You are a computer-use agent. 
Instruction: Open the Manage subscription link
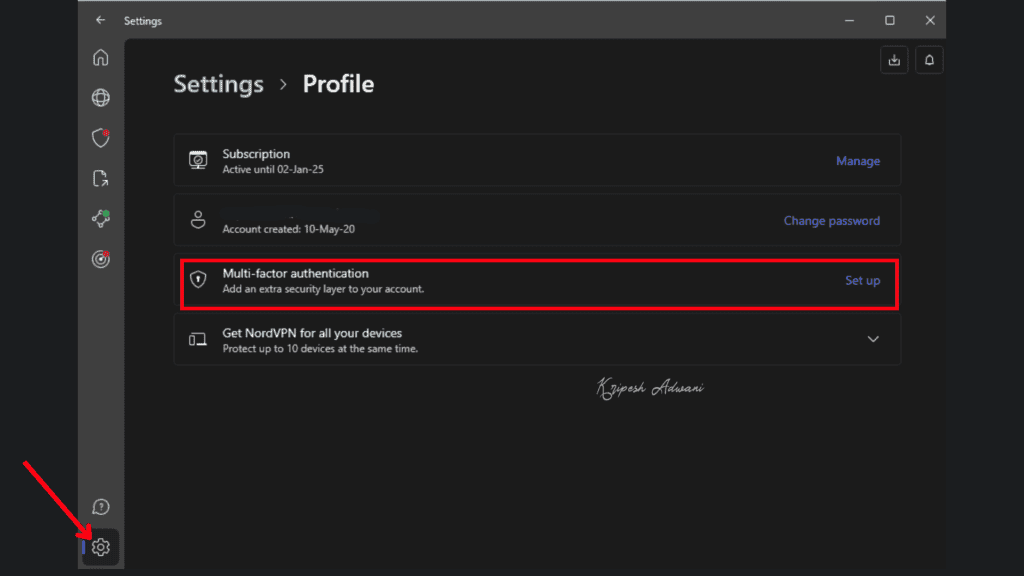[x=858, y=160]
